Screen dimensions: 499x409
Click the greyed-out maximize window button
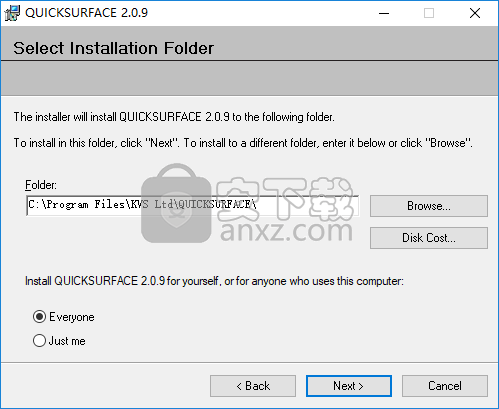[429, 13]
